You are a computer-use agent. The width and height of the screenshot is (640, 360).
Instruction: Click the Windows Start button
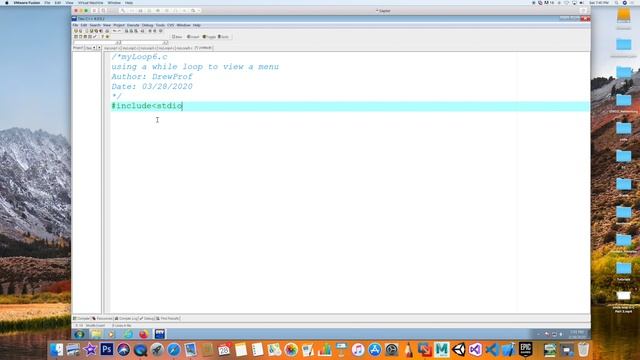coord(79,334)
